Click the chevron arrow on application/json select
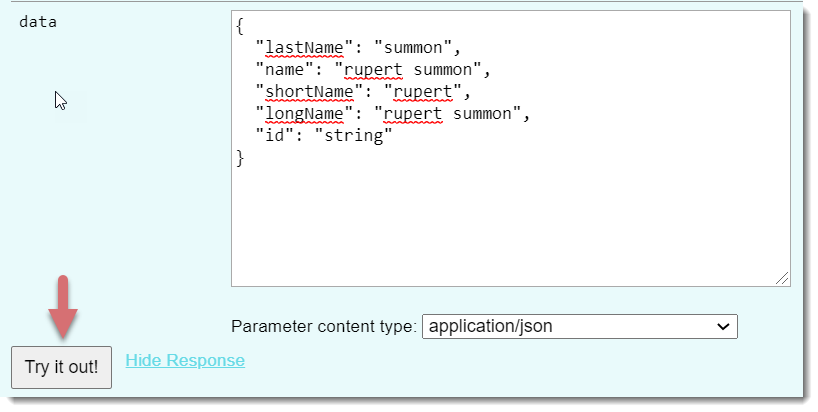This screenshot has width=818, height=412. [724, 326]
